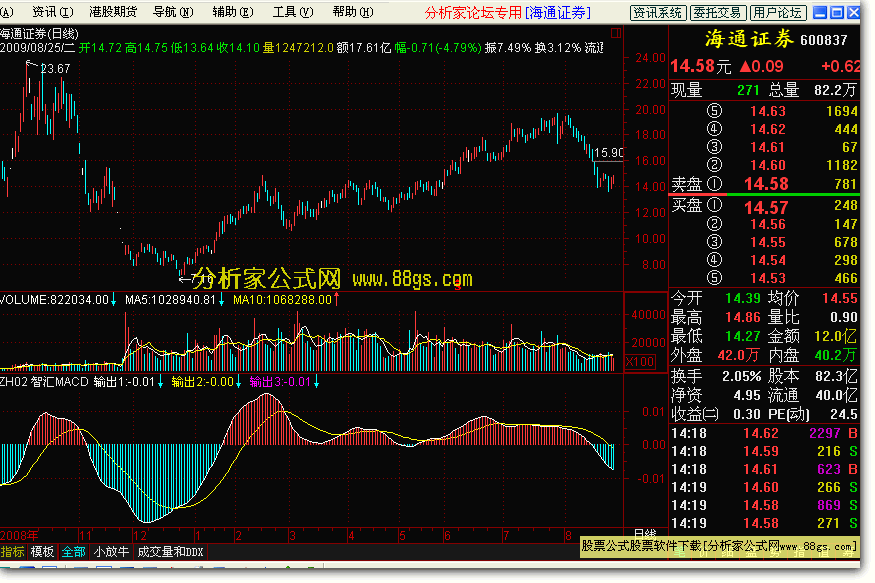Click the month 11 timeline marker
The height and width of the screenshot is (583, 875).
[85, 536]
